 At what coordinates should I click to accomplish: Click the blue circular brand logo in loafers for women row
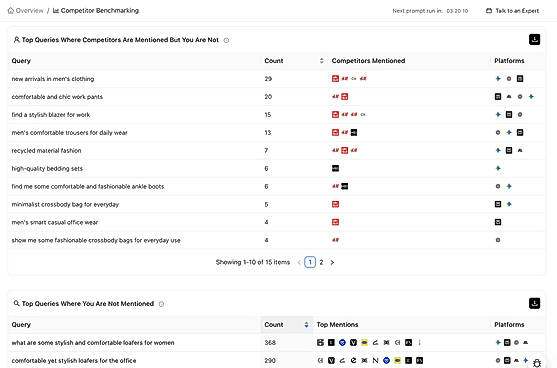342,342
